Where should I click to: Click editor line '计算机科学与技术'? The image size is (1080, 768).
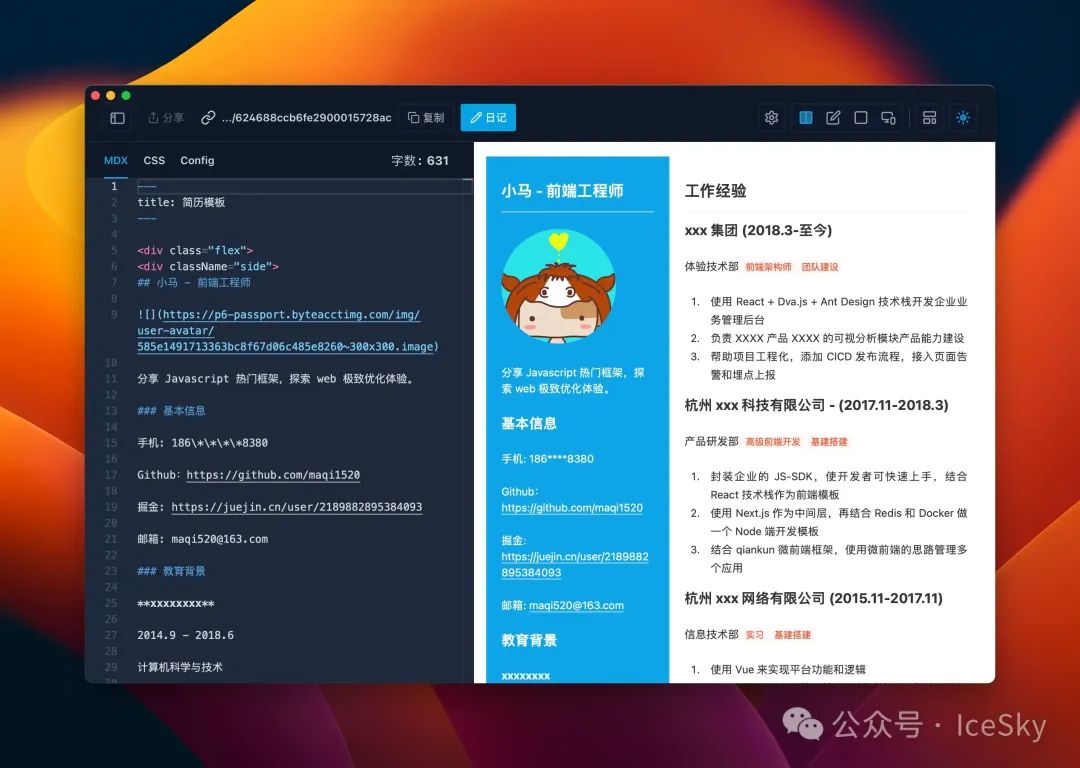180,667
